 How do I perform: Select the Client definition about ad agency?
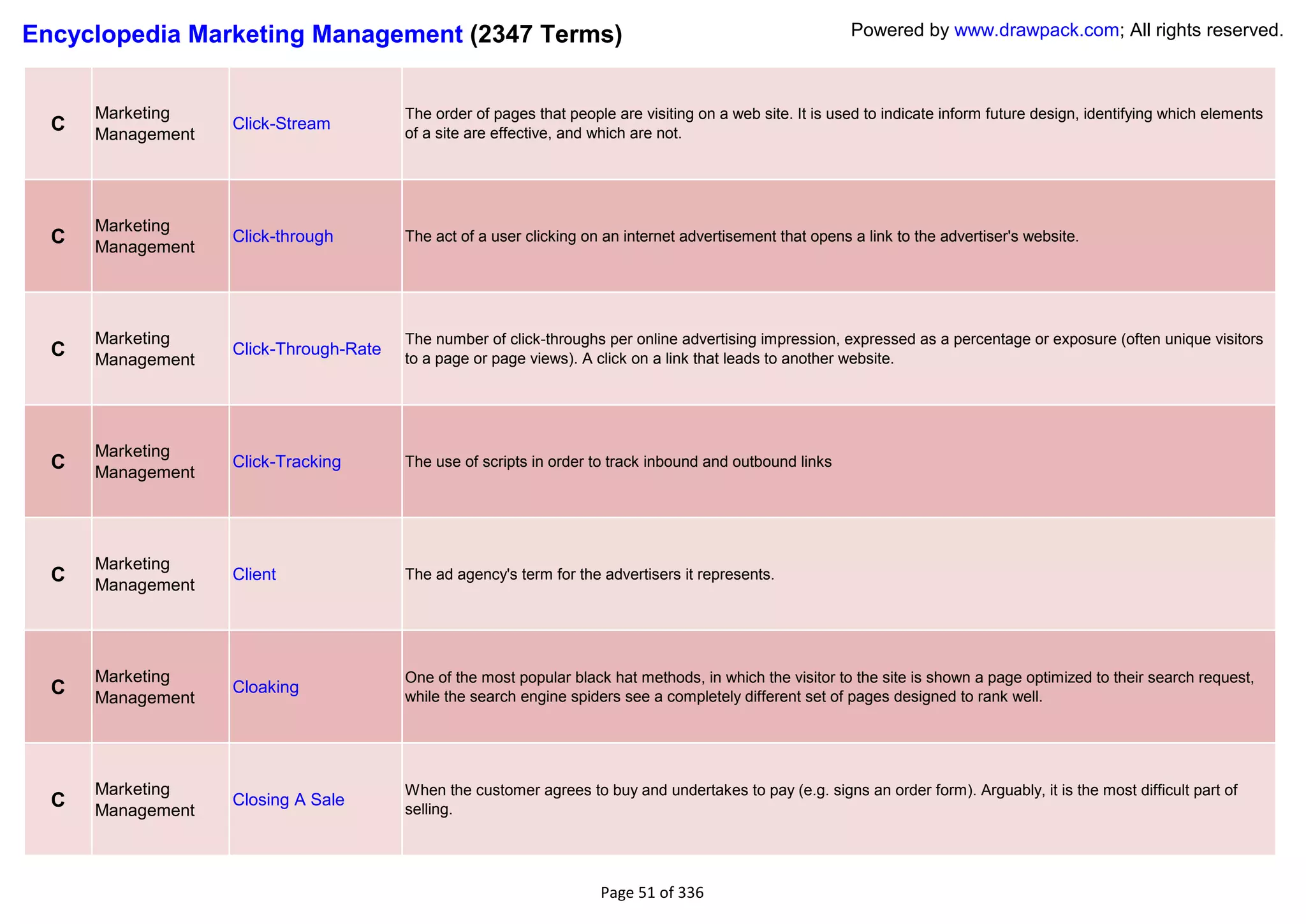click(589, 575)
